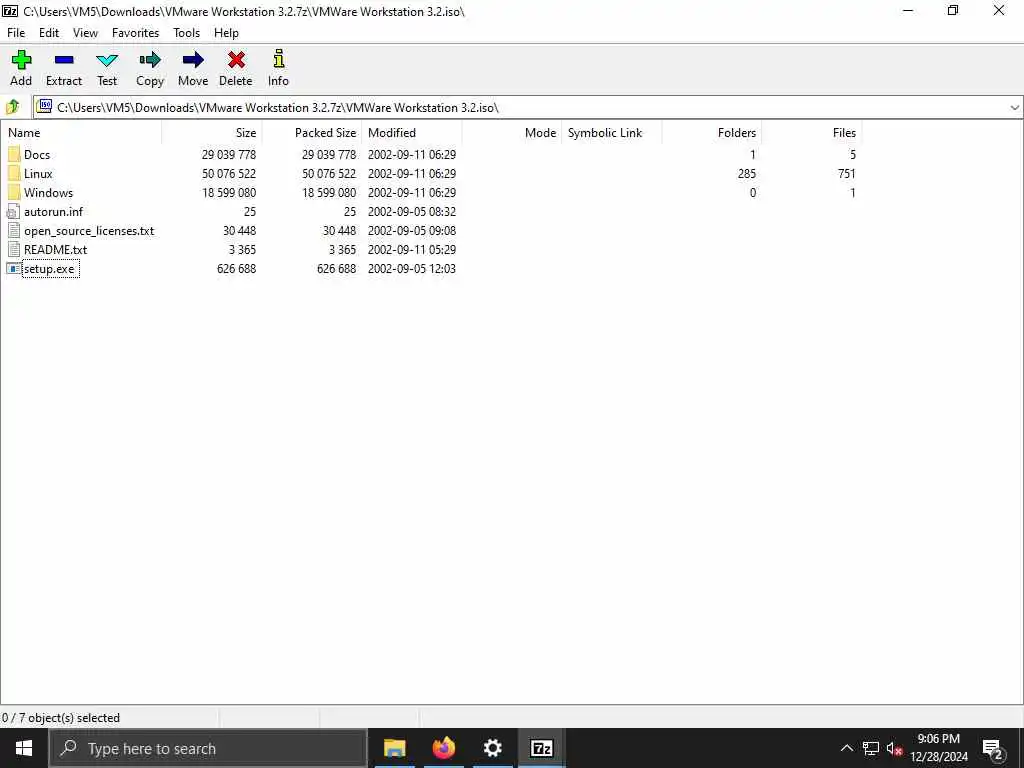Open the Info toolbar icon

click(279, 59)
